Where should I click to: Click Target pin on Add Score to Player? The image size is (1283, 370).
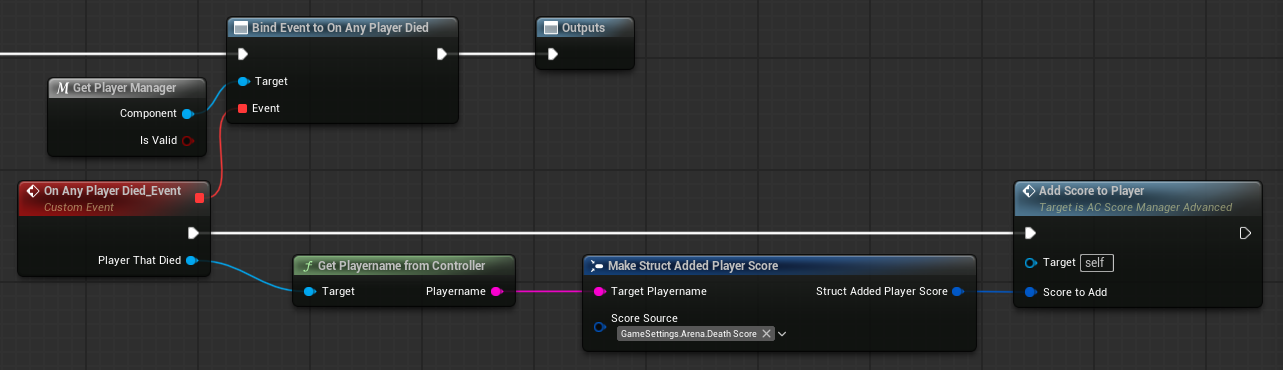pos(1031,263)
